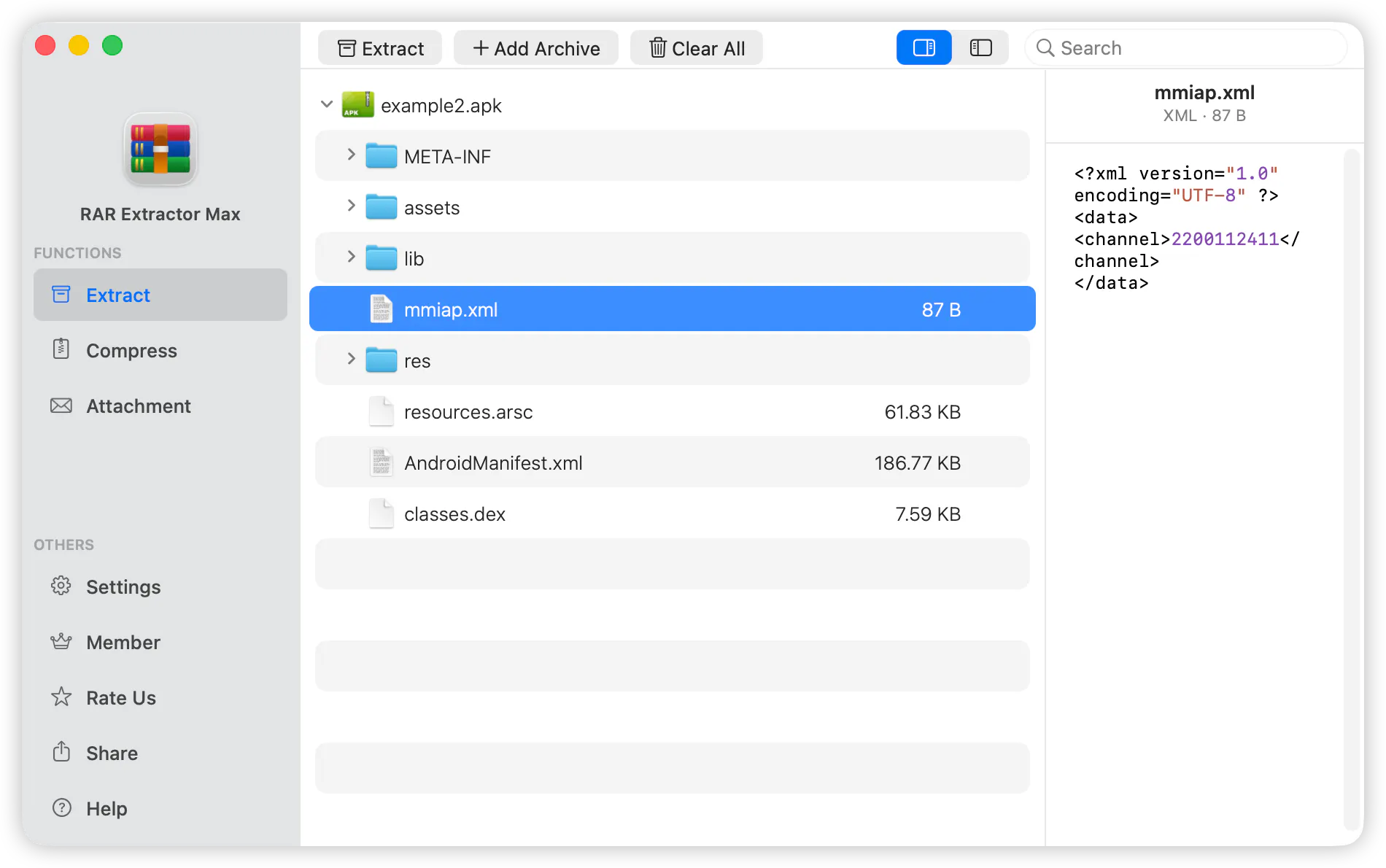The width and height of the screenshot is (1386, 868).
Task: Click the Attachment envelope icon
Action: [x=61, y=406]
